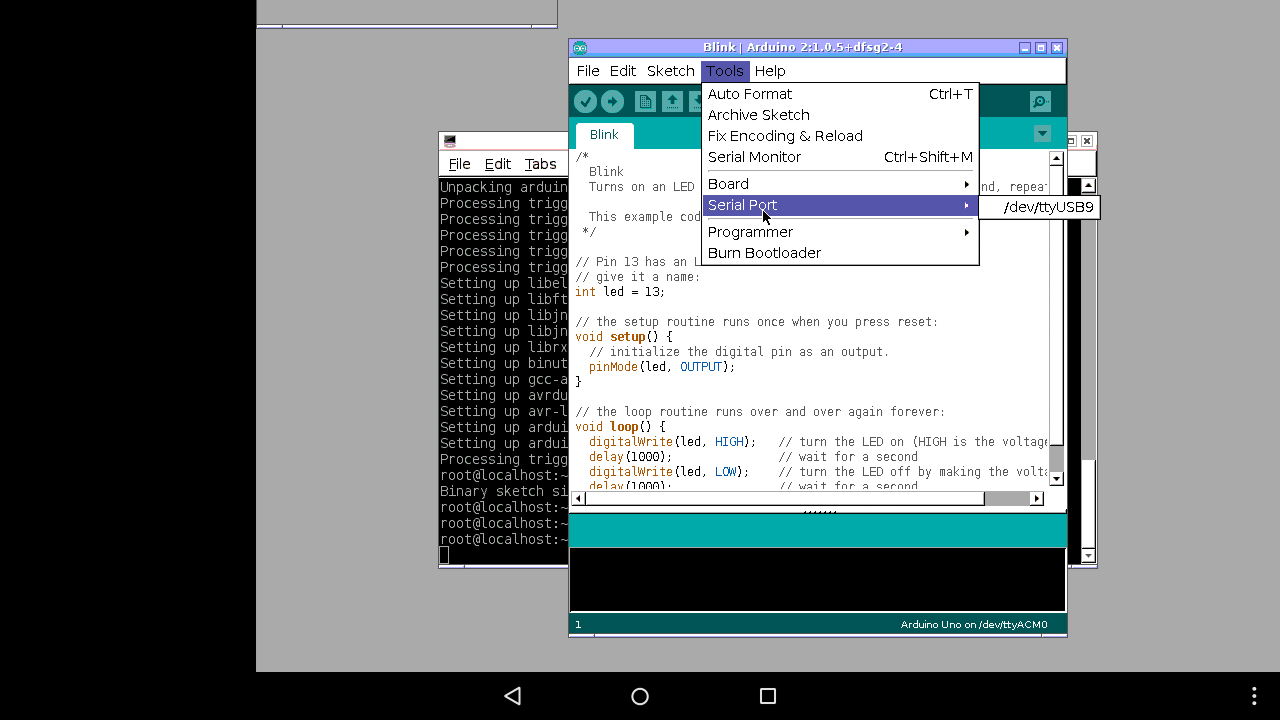Click the "void setup() {" line

(624, 337)
